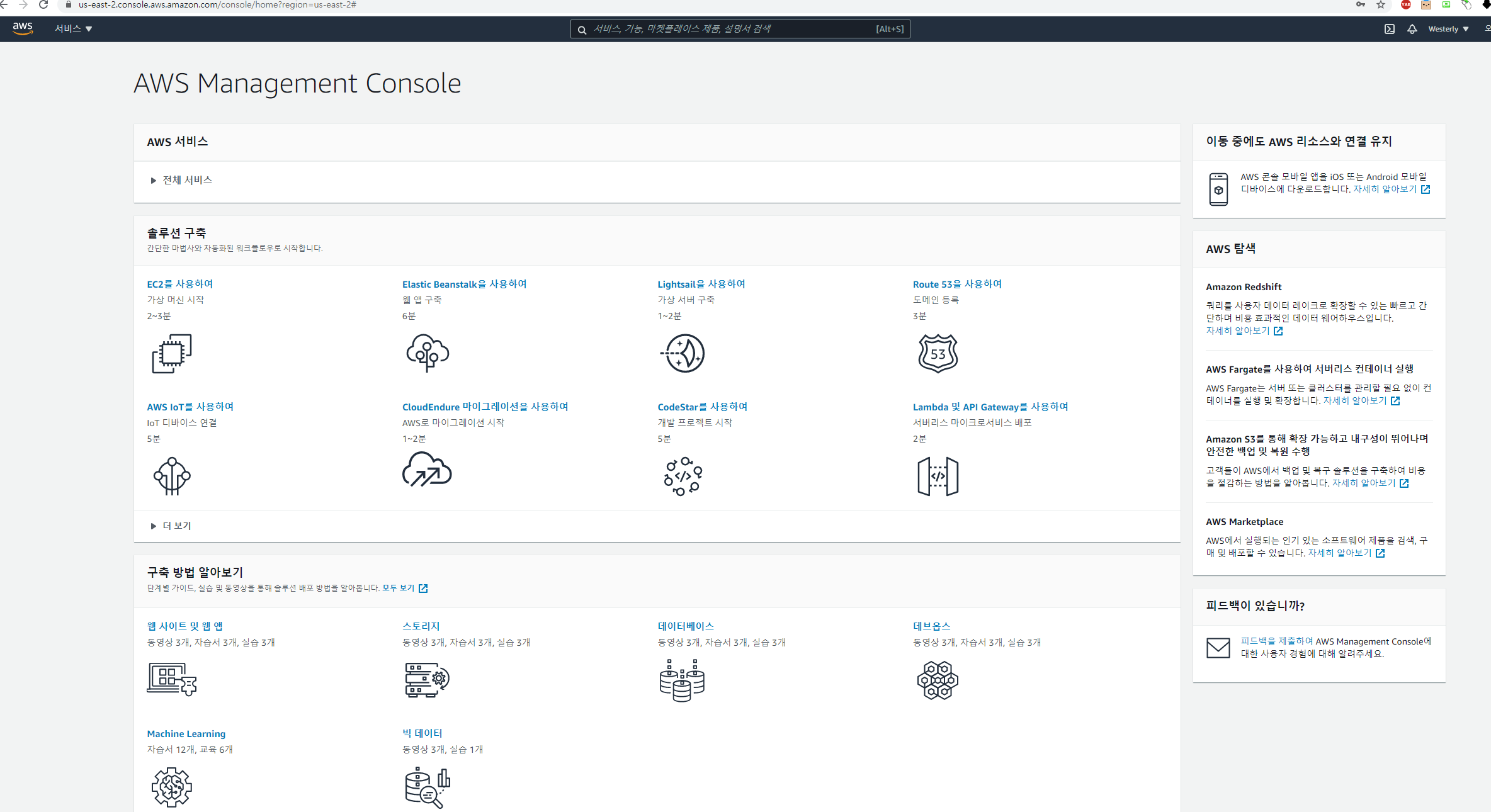The width and height of the screenshot is (1491, 812).
Task: Click the Elastic Beanstalk tree cloud icon
Action: coord(428,353)
